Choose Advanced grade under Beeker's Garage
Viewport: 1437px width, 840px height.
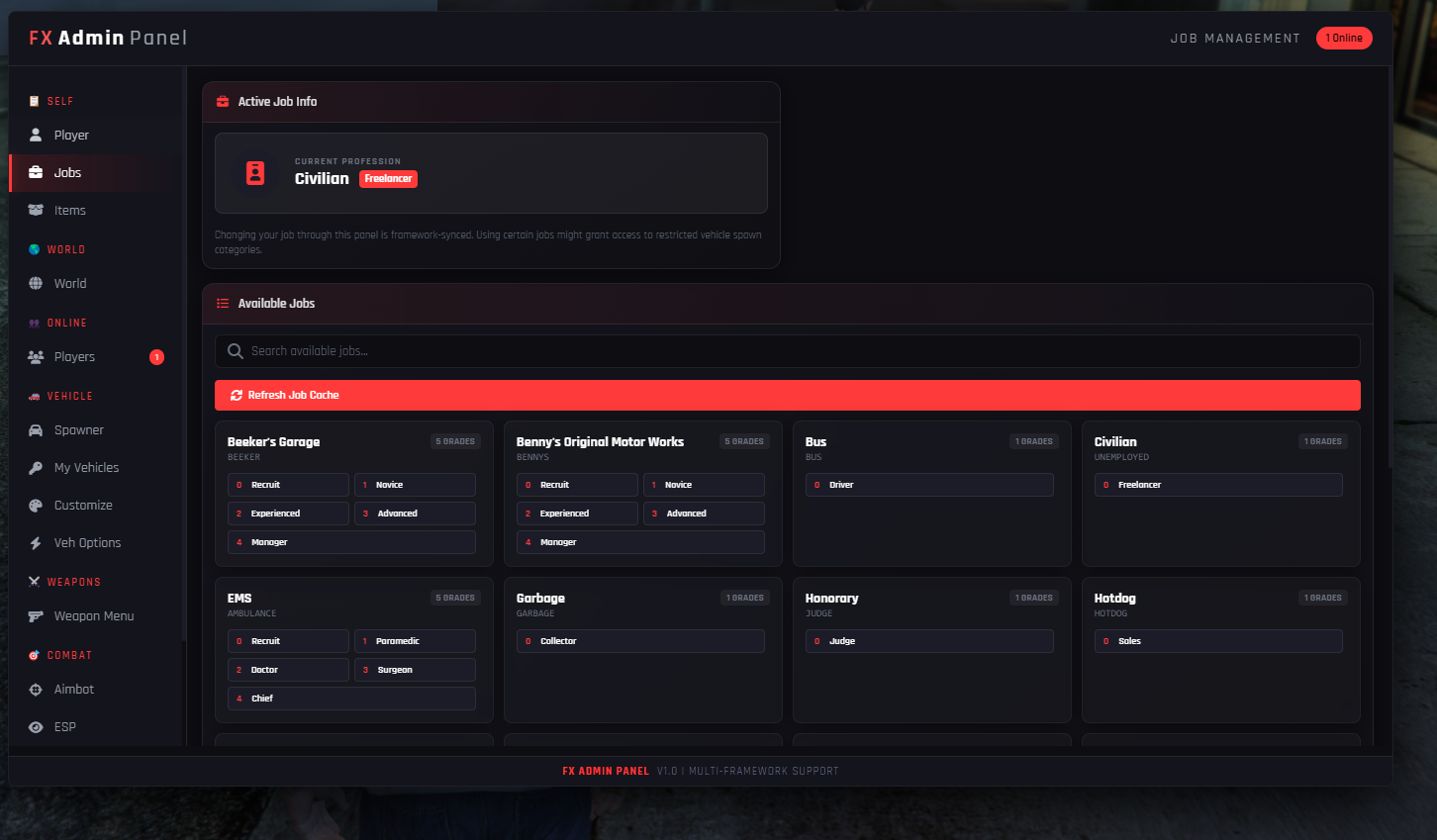415,513
